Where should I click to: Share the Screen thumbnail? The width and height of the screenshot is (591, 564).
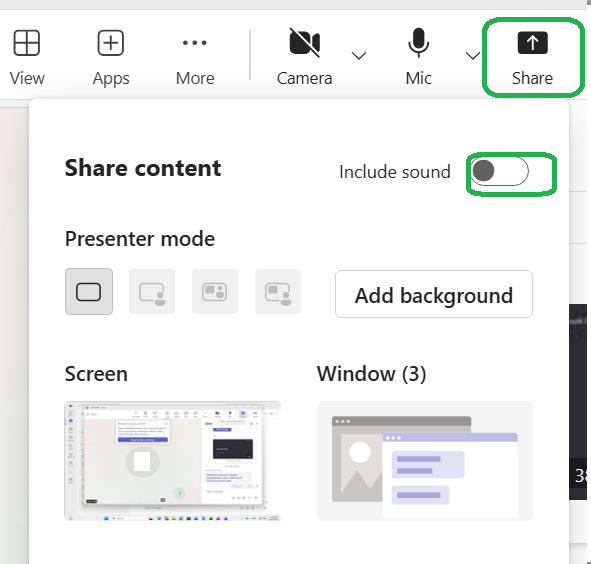[x=173, y=461]
